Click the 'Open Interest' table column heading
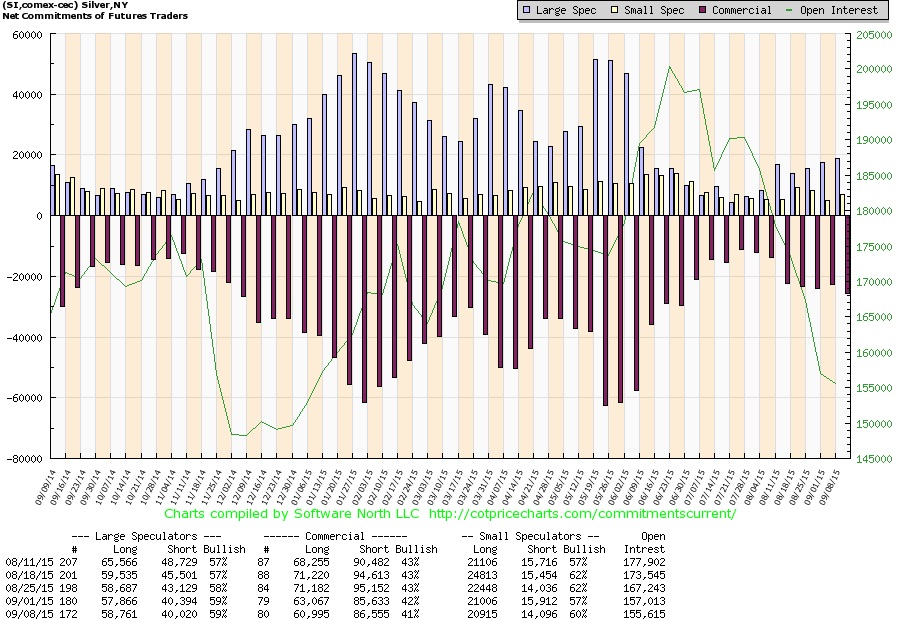Screen dimensions: 900x620 (x=645, y=543)
